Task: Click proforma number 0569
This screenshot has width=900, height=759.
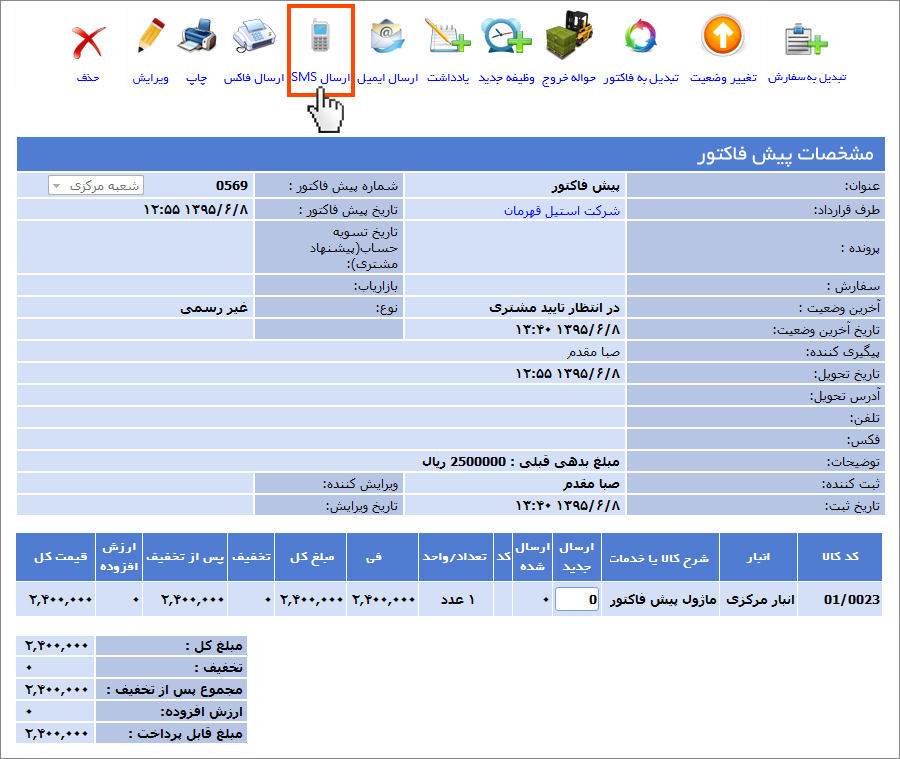Action: pyautogui.click(x=232, y=185)
